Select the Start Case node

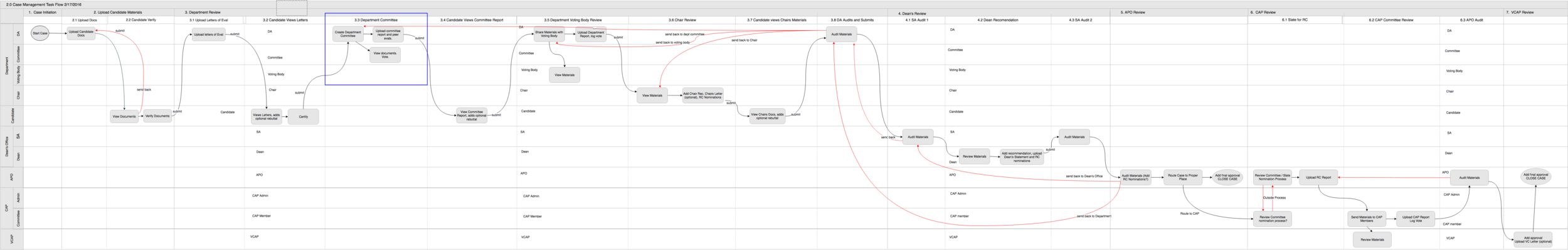click(x=40, y=33)
